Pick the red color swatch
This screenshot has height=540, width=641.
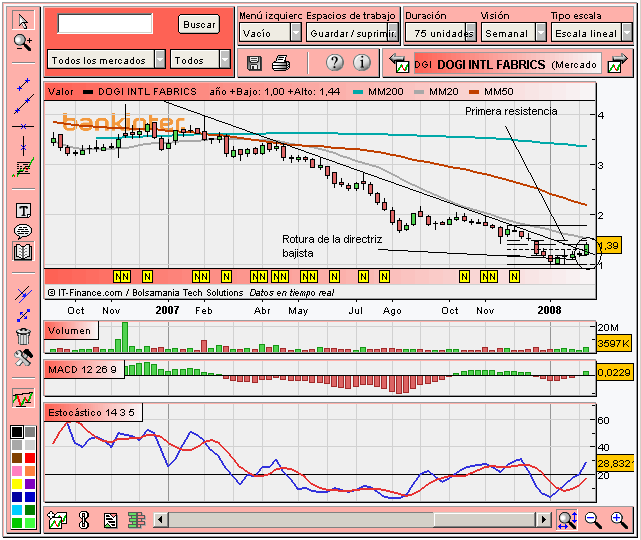[x=30, y=458]
